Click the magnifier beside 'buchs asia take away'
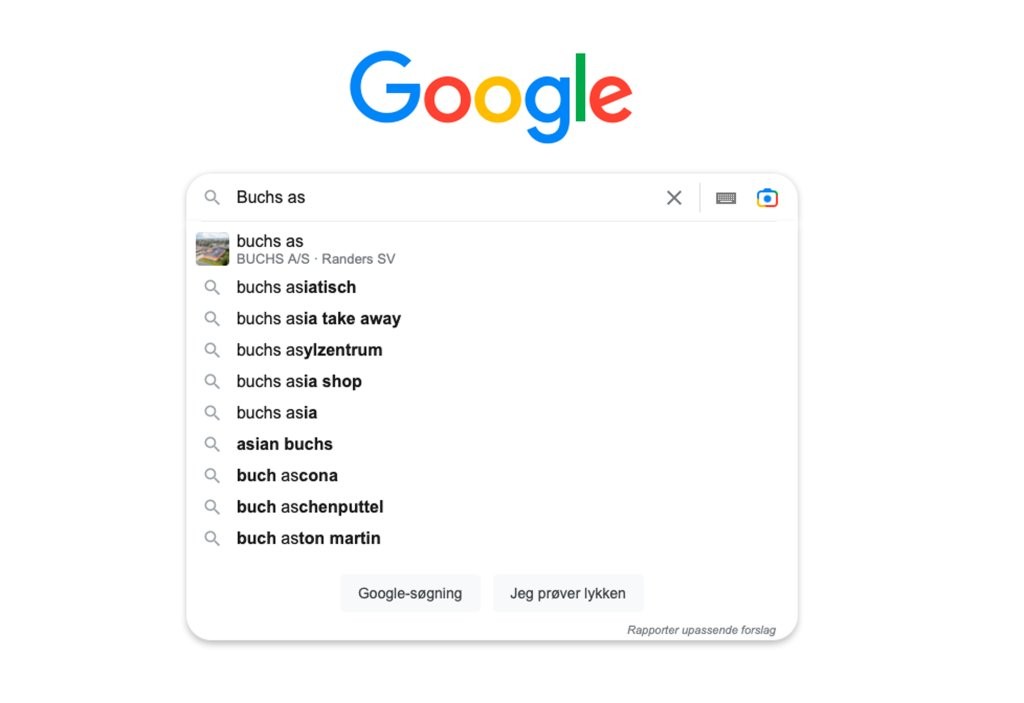Screen dimensions: 1024x703 (212, 318)
